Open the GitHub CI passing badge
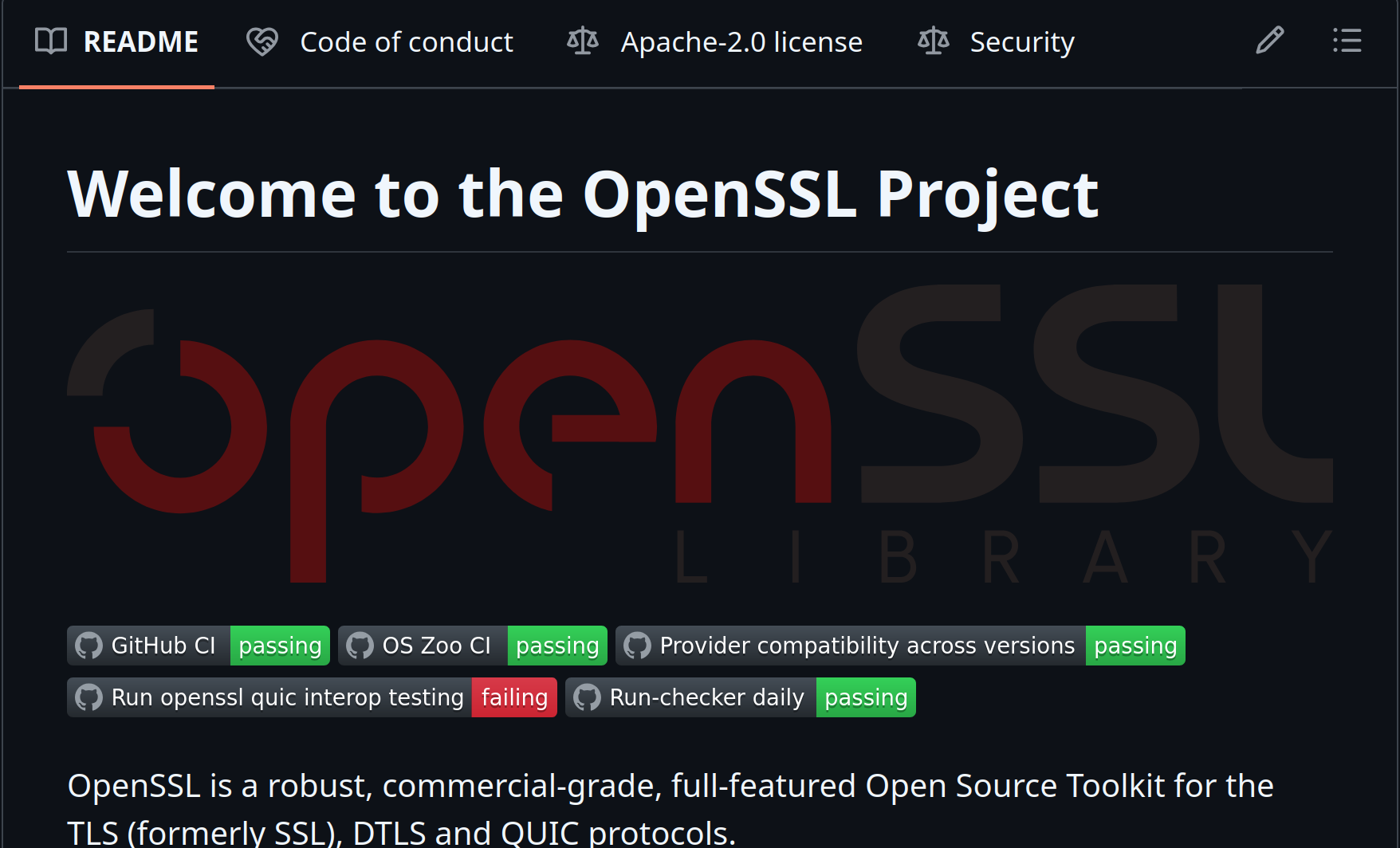Viewport: 1400px width, 848px height. click(199, 646)
